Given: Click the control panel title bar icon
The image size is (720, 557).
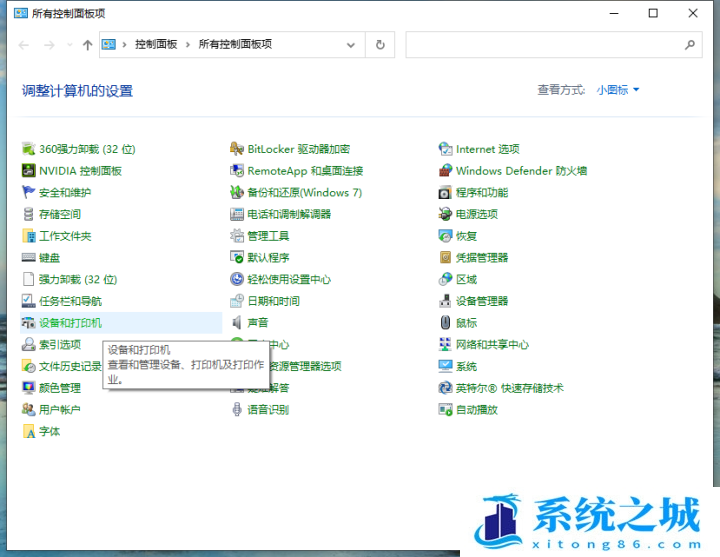Looking at the screenshot, I should click(21, 13).
